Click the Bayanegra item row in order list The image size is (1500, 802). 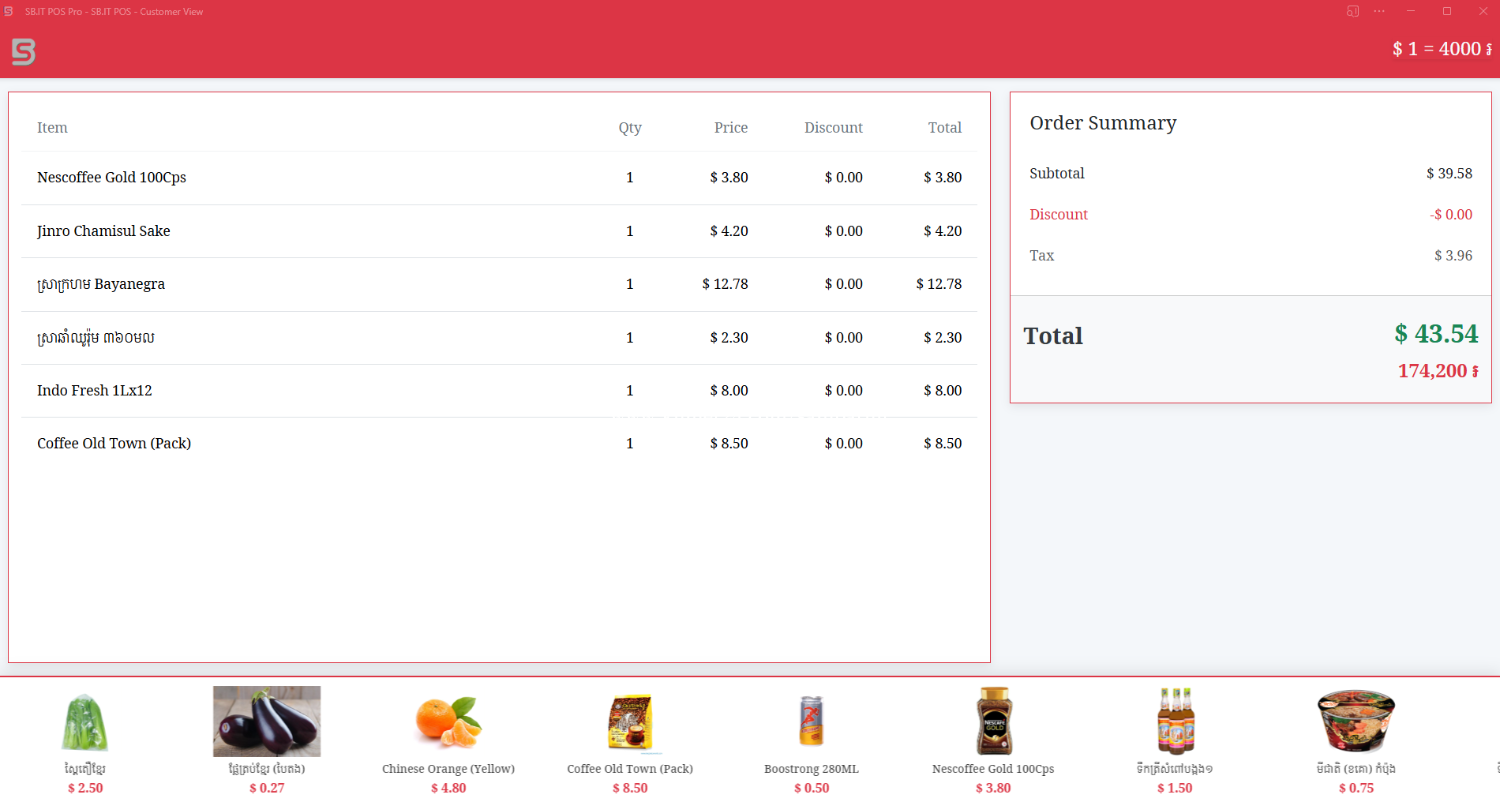click(499, 284)
